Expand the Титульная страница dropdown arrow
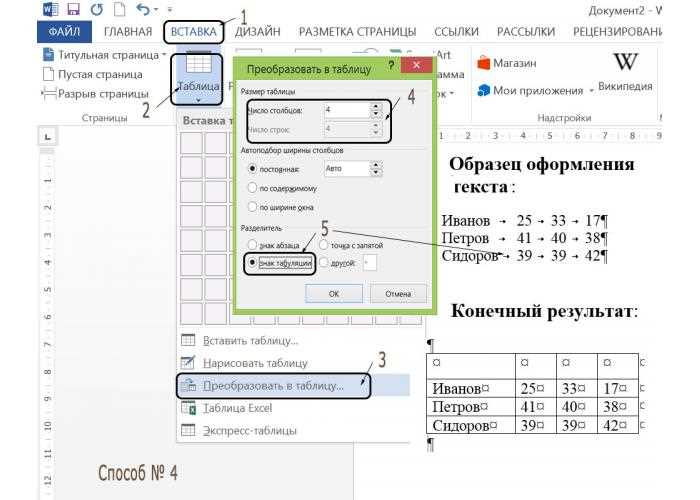The height and width of the screenshot is (500, 700). click(x=164, y=55)
